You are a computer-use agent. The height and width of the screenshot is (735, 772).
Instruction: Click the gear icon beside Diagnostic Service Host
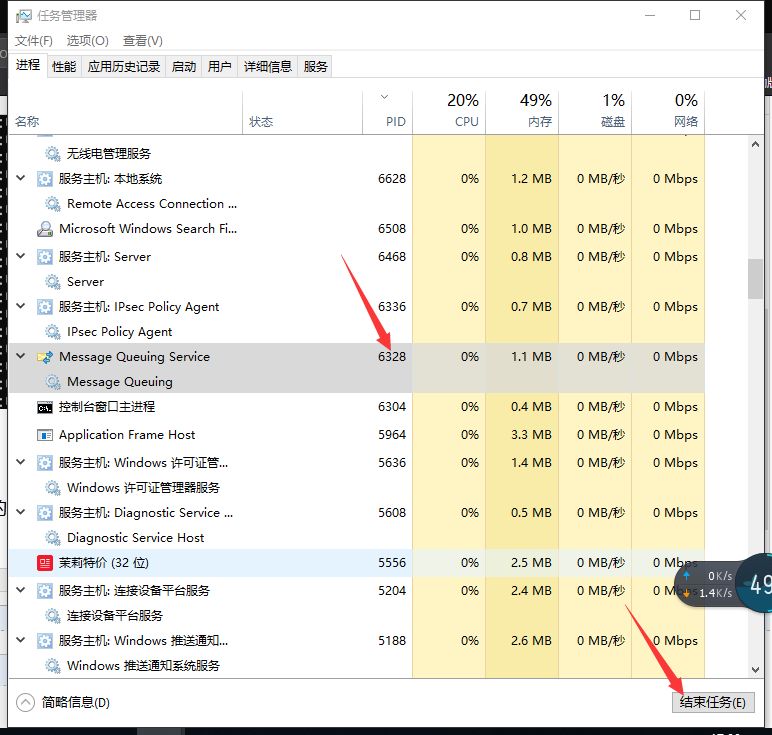pos(53,538)
